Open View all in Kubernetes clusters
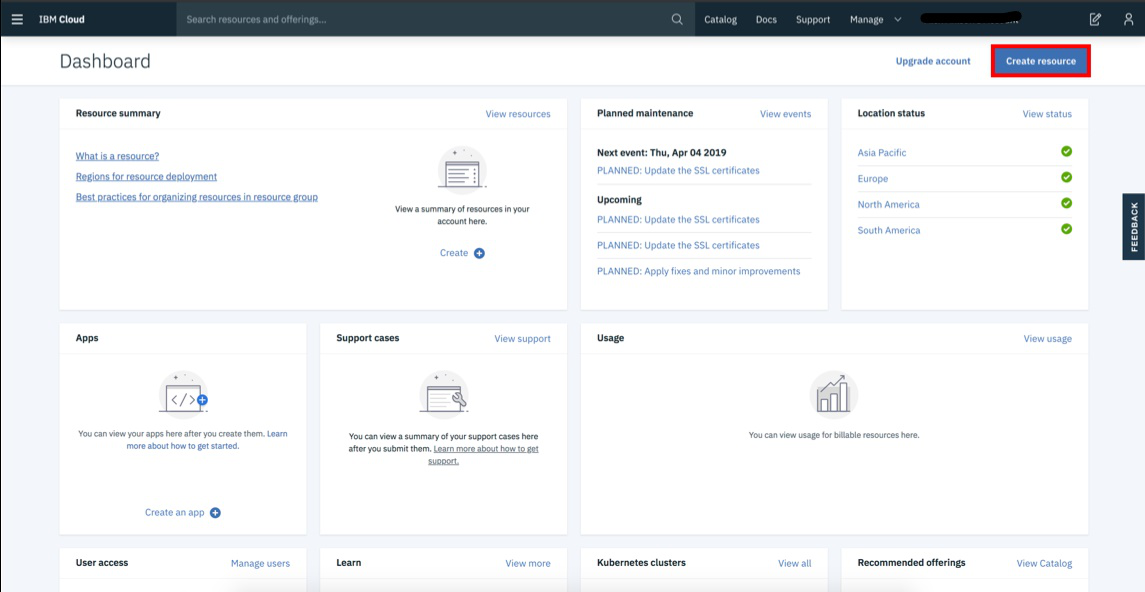This screenshot has height=592, width=1145. [794, 564]
